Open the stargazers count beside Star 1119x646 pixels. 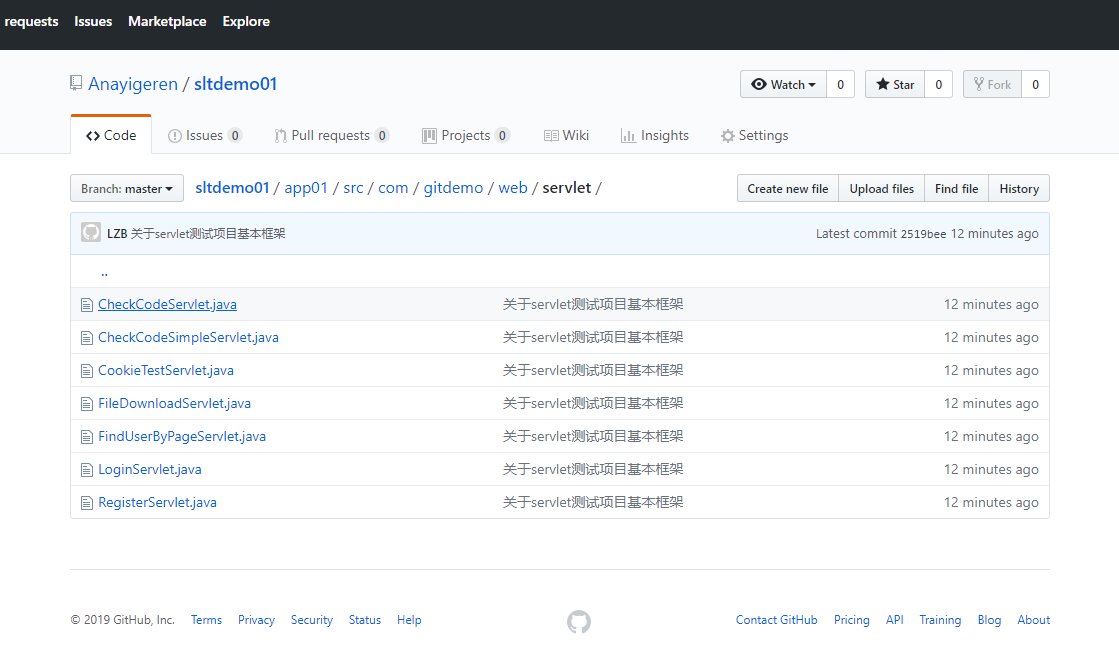938,84
